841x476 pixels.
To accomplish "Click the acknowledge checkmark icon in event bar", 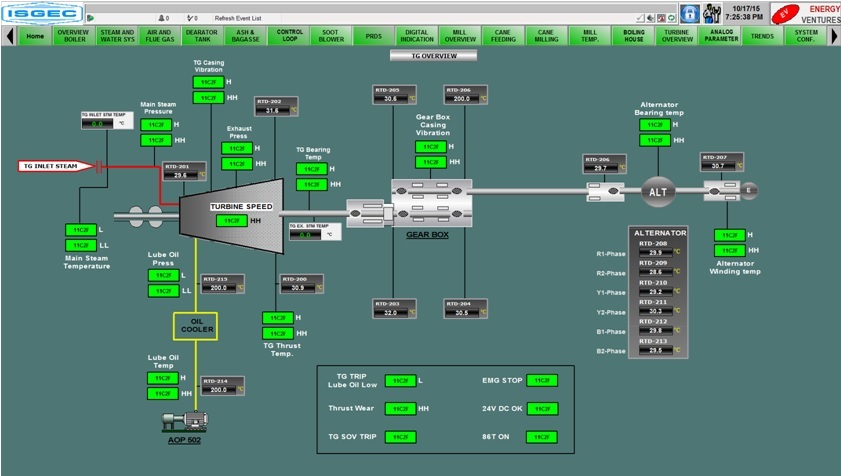I will pos(640,18).
